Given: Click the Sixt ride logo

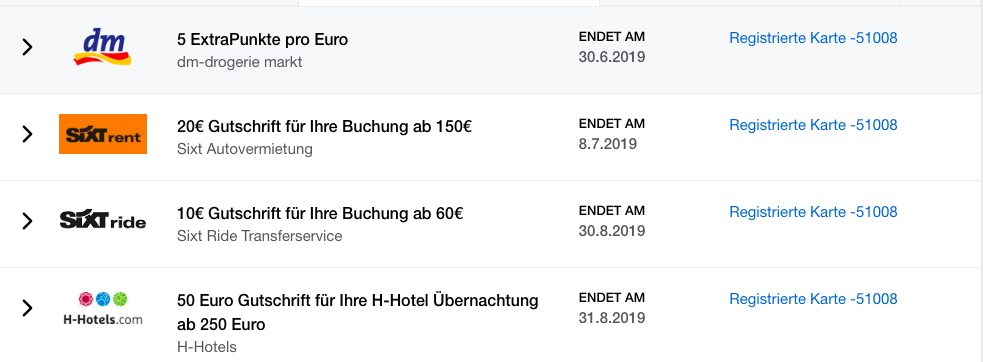Looking at the screenshot, I should 103,220.
